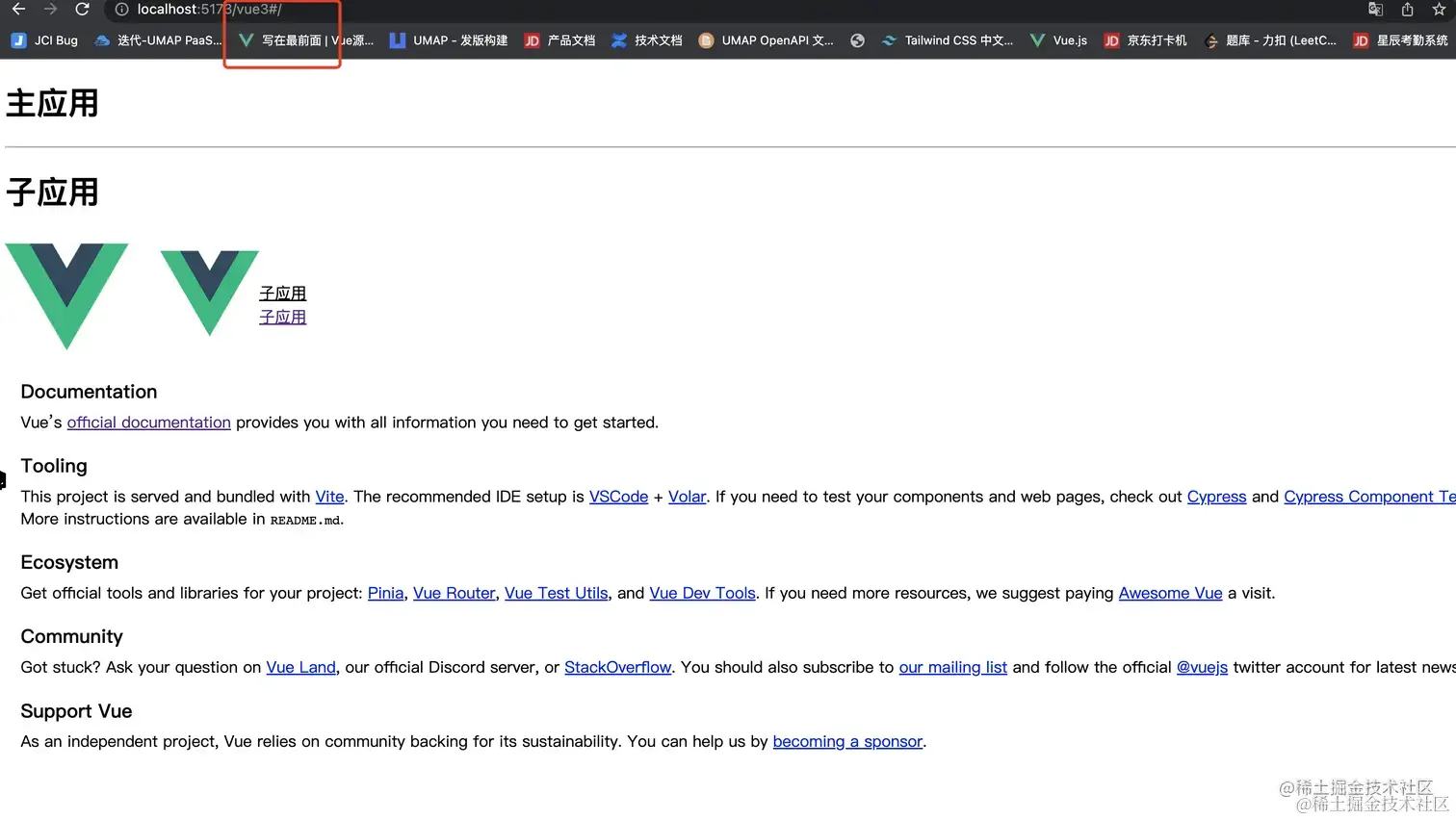Click the 'becoming a sponsor' link
Image resolution: width=1456 pixels, height=820 pixels.
(847, 741)
